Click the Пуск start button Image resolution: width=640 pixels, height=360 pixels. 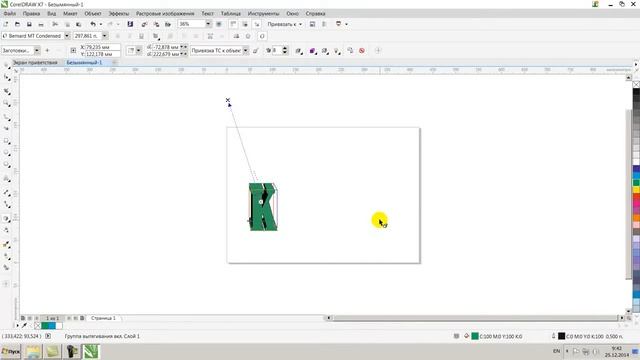point(11,351)
